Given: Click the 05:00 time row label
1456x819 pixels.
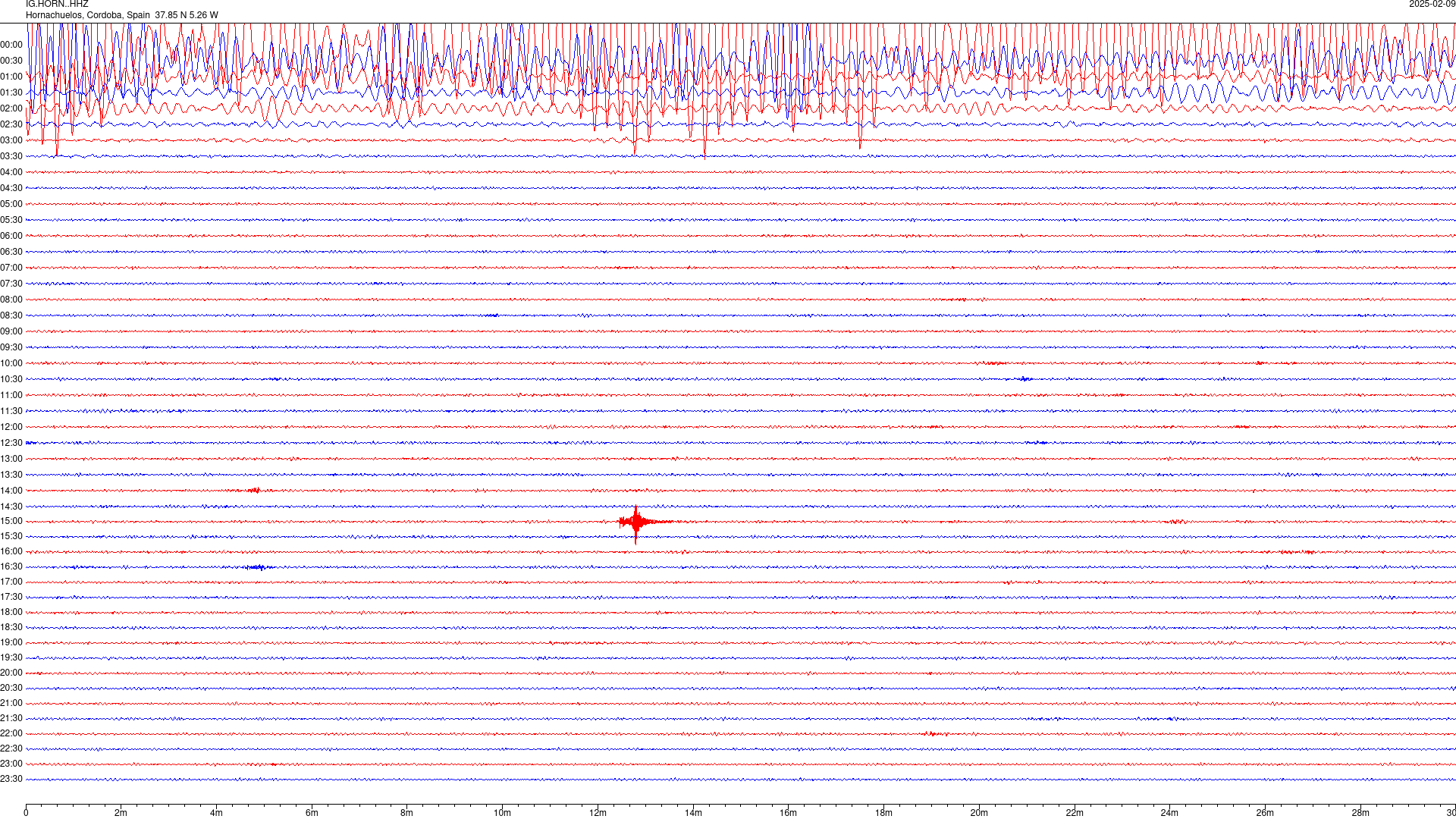Looking at the screenshot, I should click(x=11, y=204).
